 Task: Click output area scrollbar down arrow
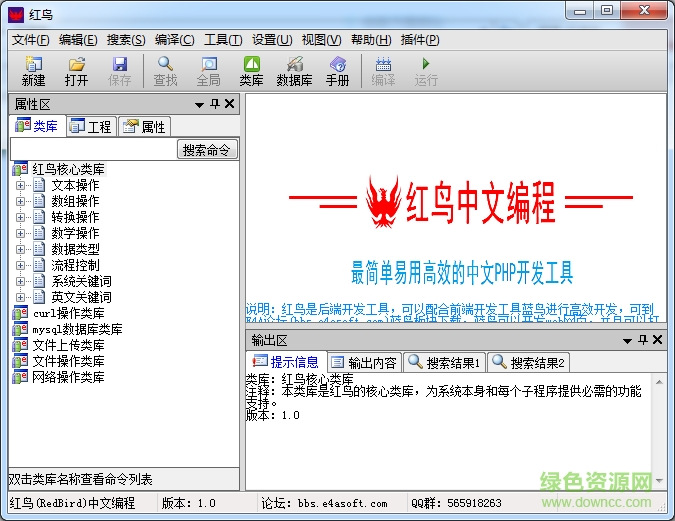[x=659, y=480]
